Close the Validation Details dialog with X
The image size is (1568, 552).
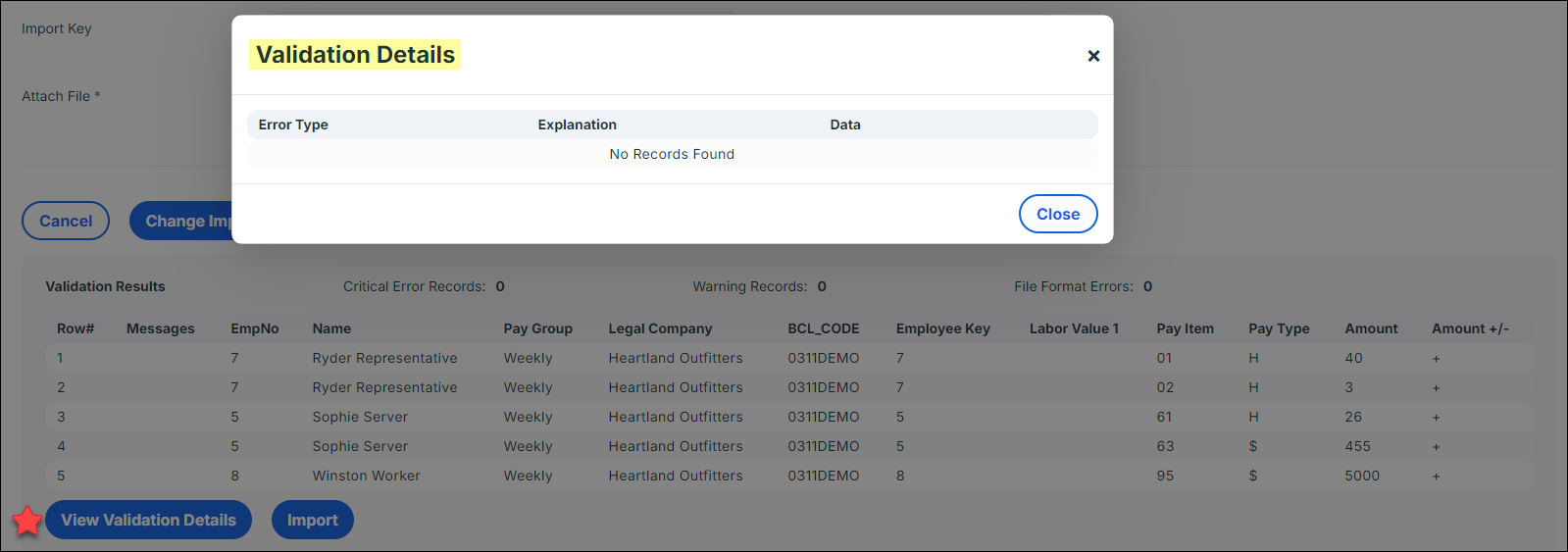pos(1093,56)
